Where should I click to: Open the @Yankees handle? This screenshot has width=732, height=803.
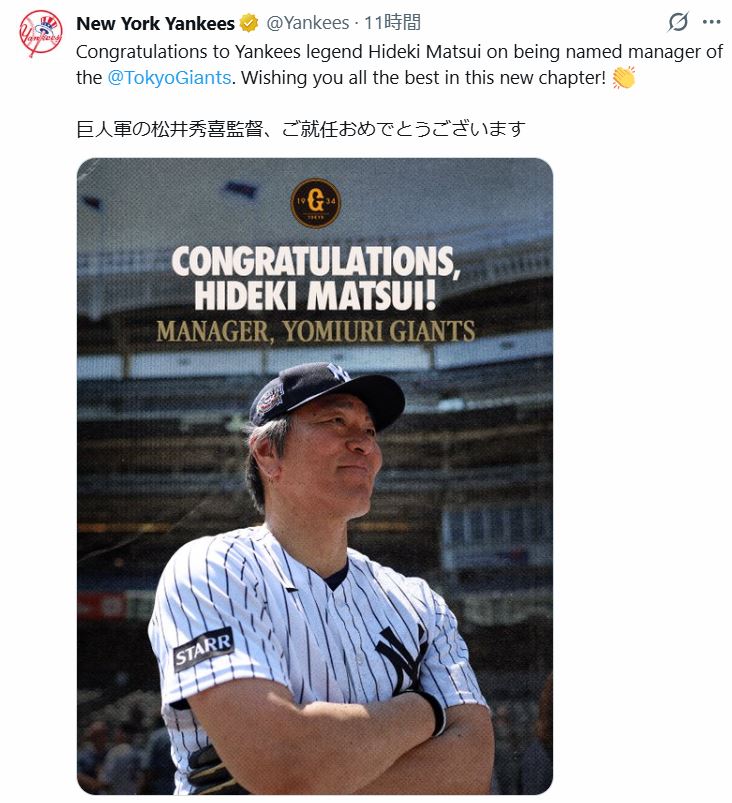click(x=307, y=23)
